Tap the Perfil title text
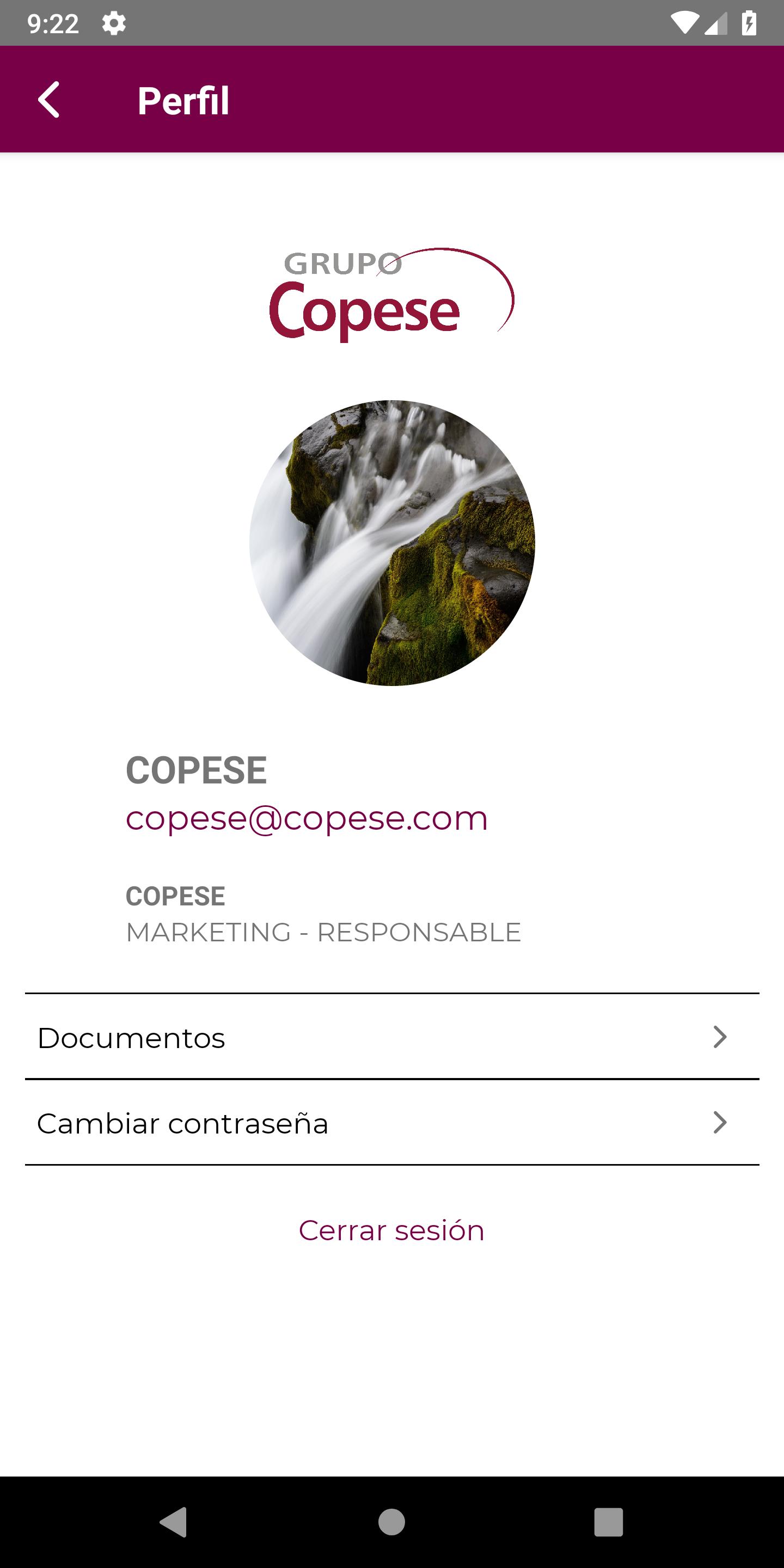784x1568 pixels. pyautogui.click(x=183, y=100)
